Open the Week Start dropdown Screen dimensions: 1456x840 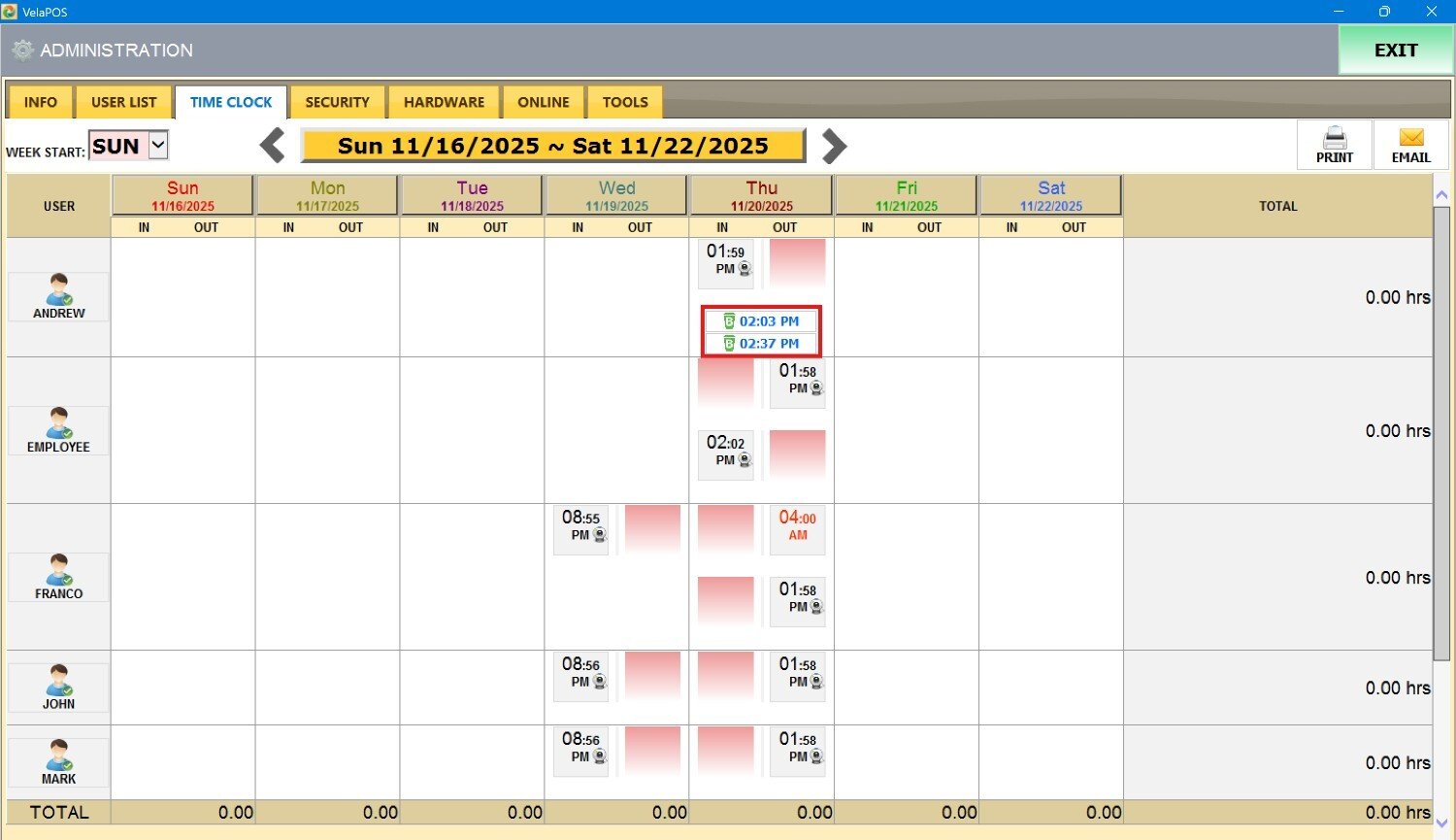tap(158, 146)
